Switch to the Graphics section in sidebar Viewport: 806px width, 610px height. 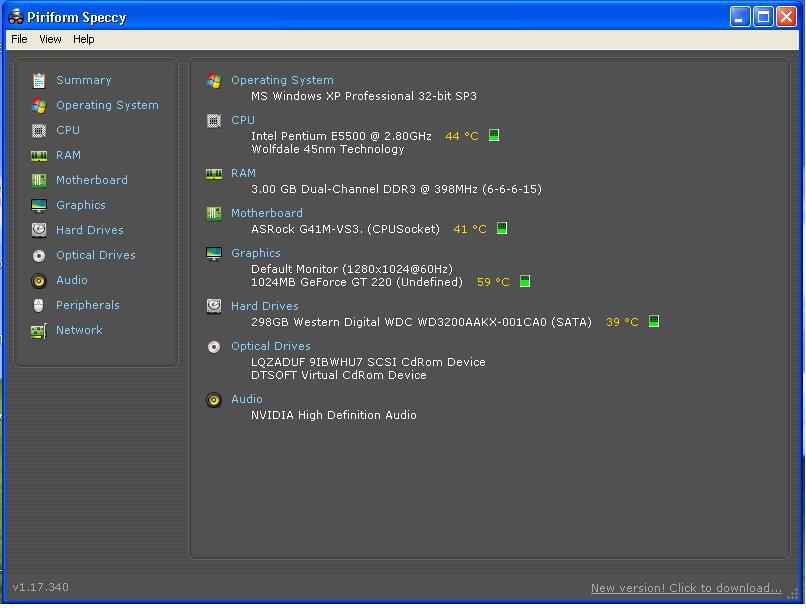point(81,206)
